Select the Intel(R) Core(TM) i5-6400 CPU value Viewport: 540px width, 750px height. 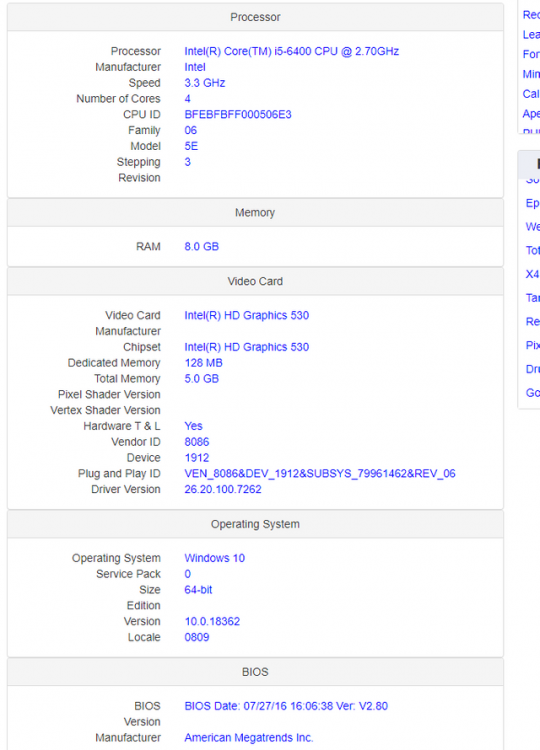(x=291, y=51)
